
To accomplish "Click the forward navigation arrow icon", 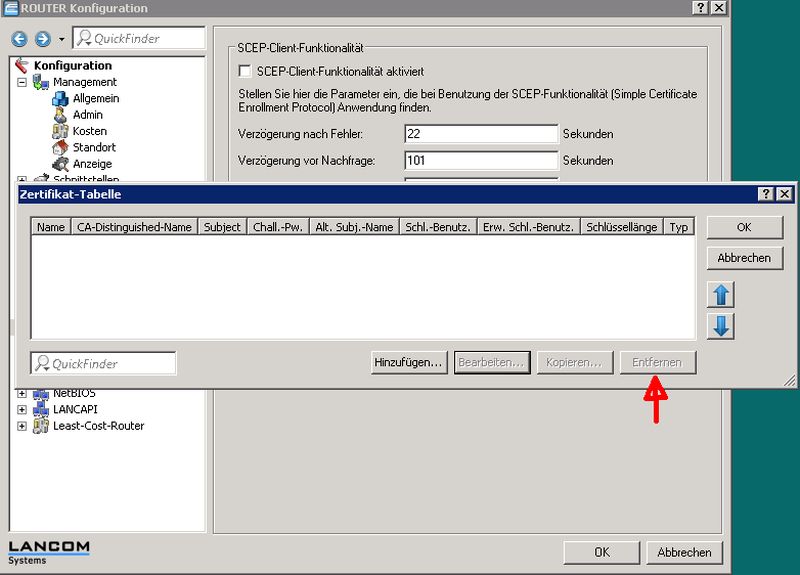I will point(43,39).
